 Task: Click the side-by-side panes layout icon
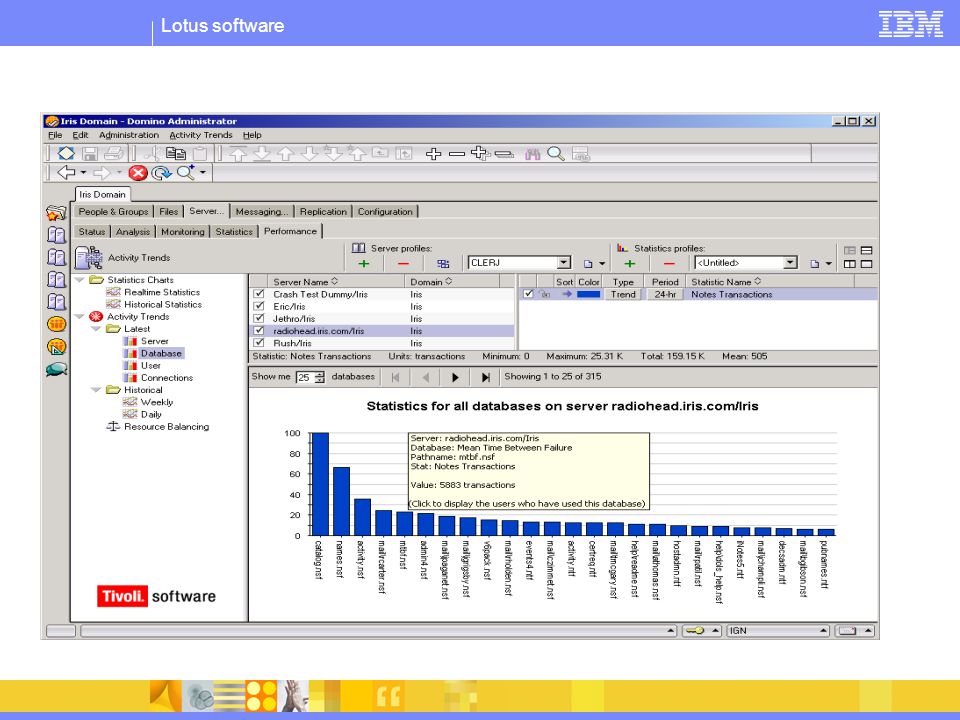click(850, 264)
